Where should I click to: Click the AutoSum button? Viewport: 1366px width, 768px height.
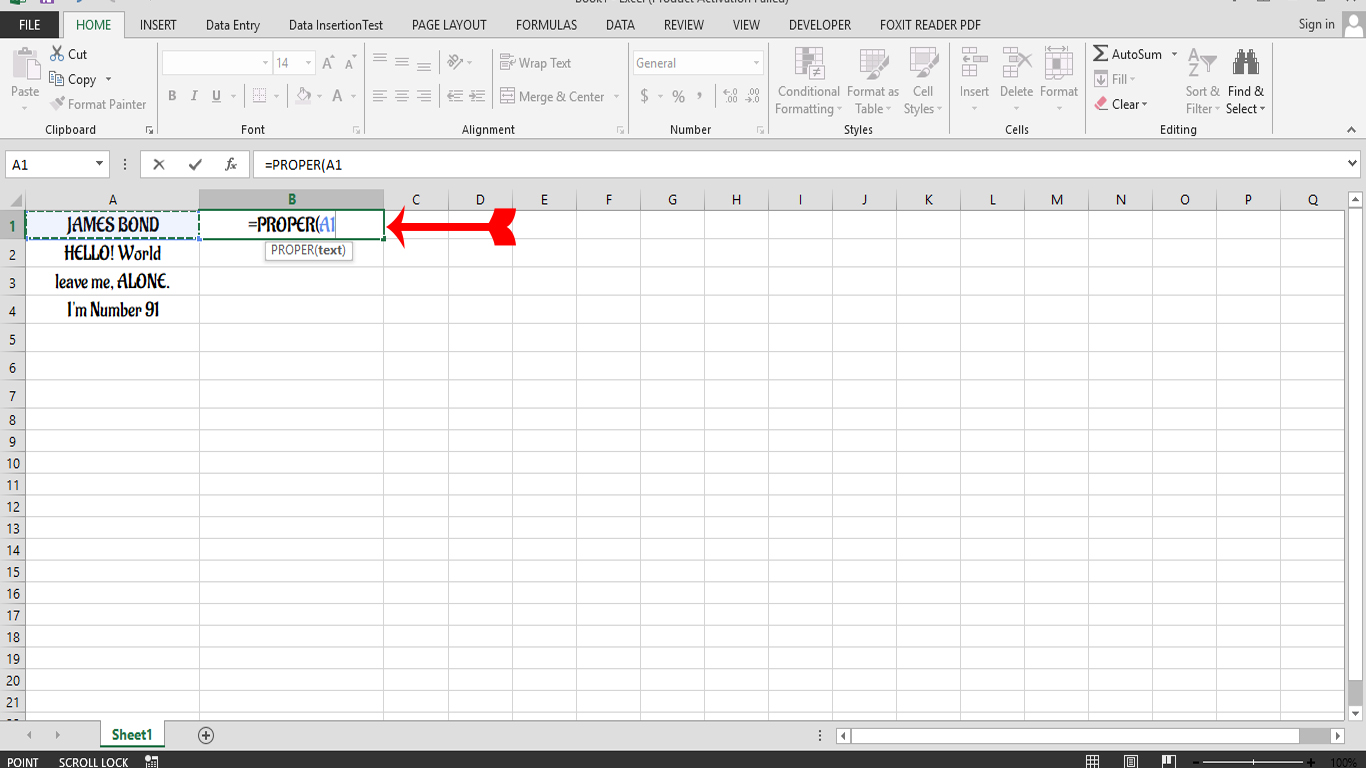pos(1127,54)
